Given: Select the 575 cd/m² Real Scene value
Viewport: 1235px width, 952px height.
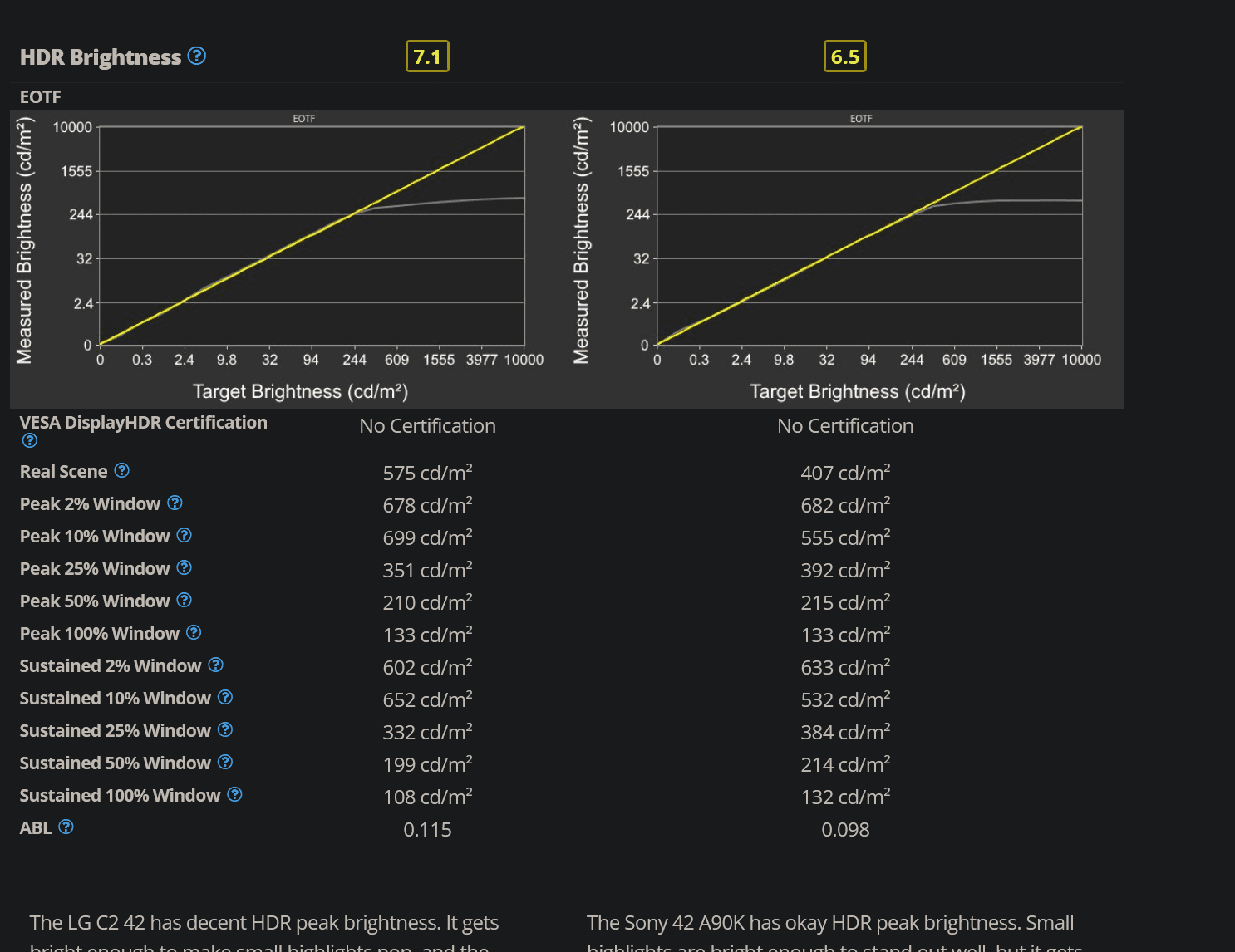Looking at the screenshot, I should coord(427,473).
